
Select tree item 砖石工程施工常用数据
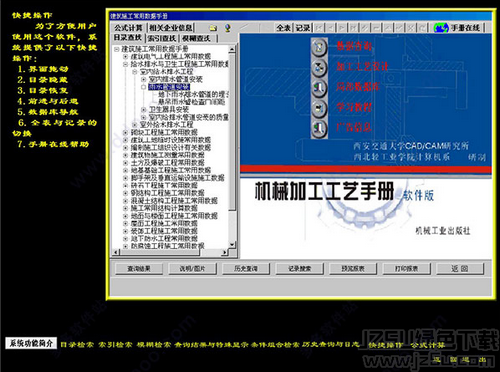(164, 185)
